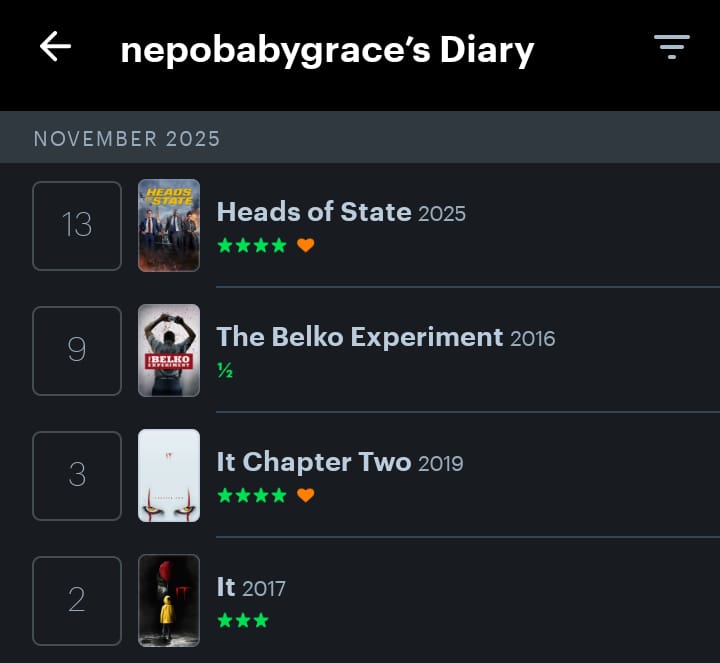720x663 pixels.
Task: Open It Chapter Two poster thumbnail
Action: 169,475
